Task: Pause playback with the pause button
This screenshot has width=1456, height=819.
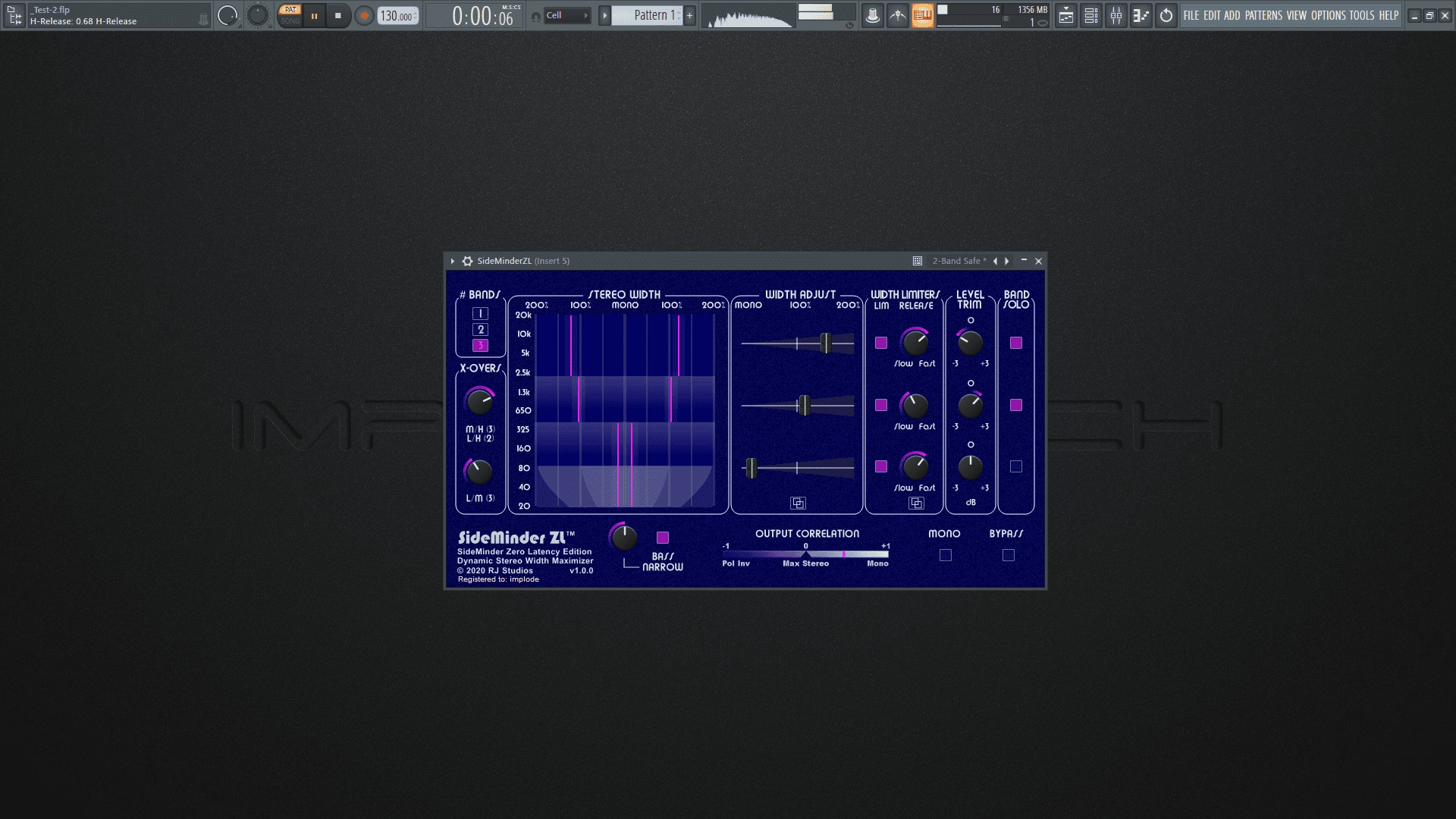Action: 314,16
